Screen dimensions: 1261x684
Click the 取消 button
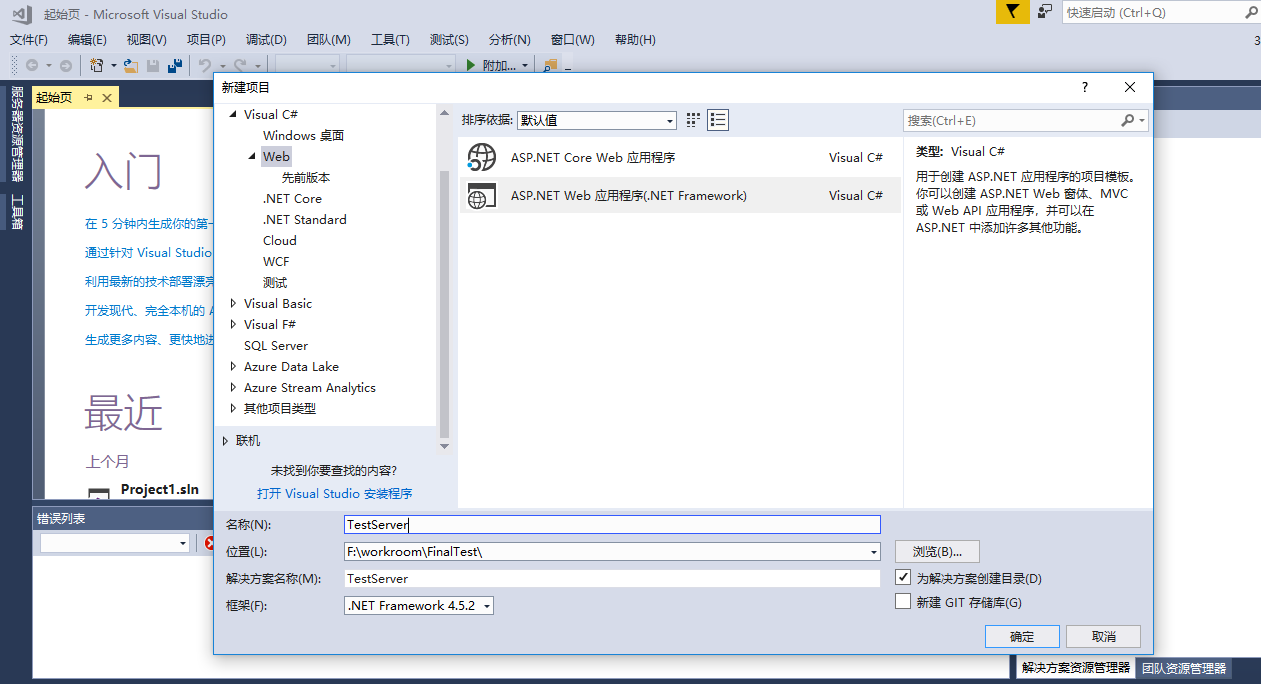(x=1103, y=636)
